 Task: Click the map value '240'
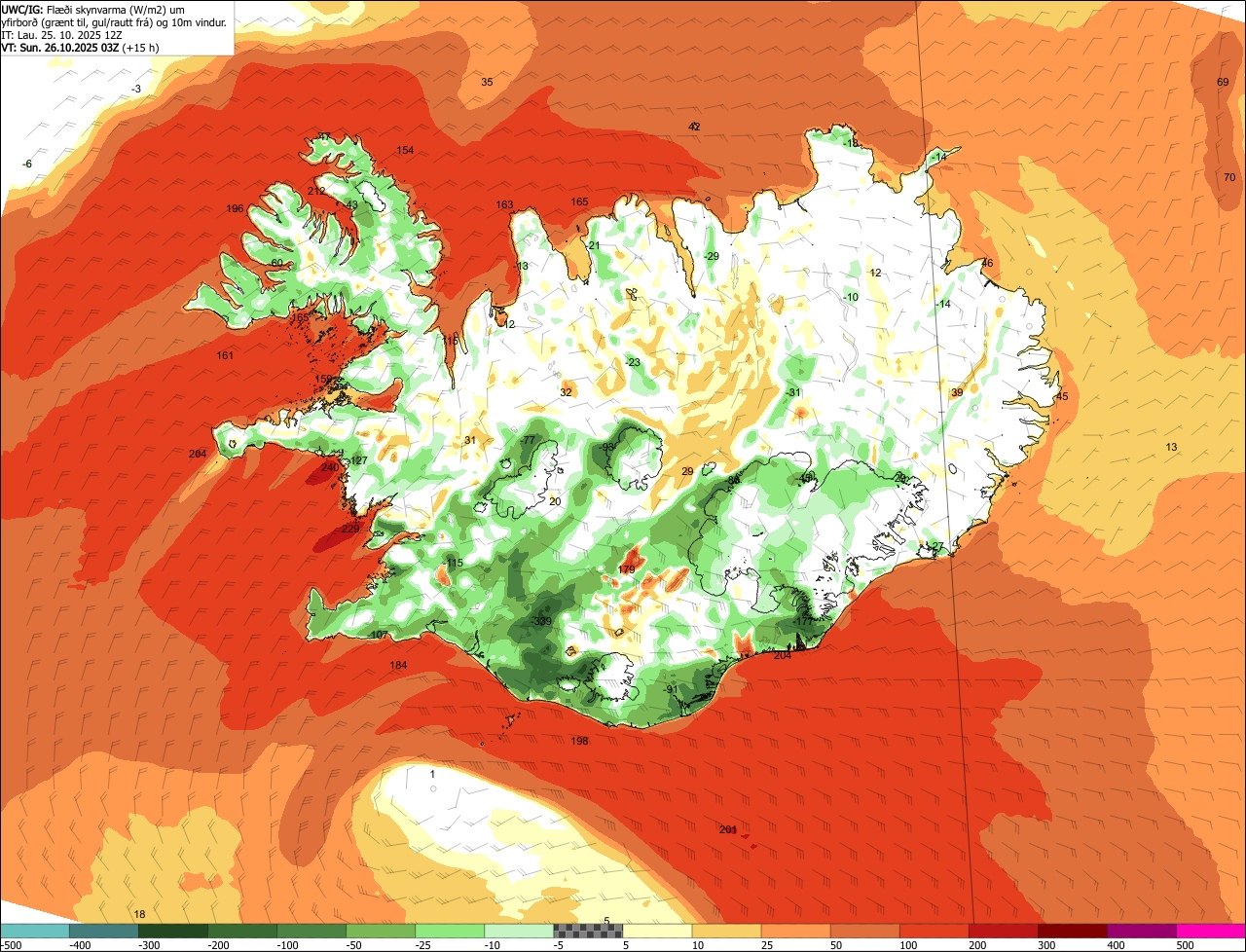coord(330,467)
